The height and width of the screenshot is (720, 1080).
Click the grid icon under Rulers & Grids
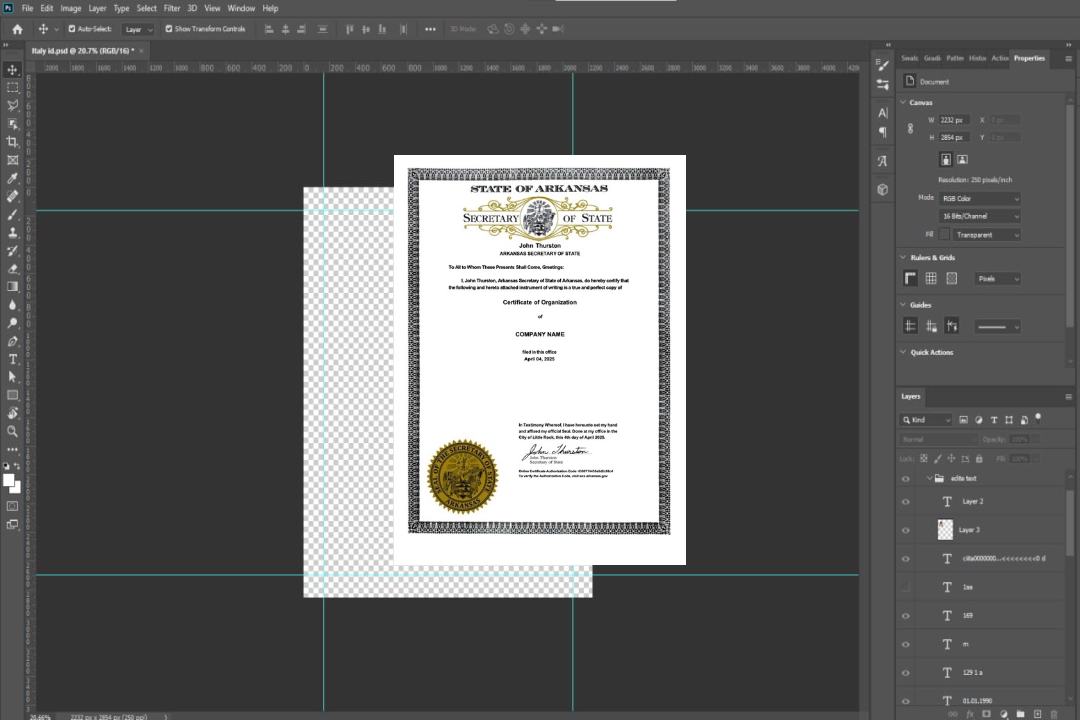point(931,278)
